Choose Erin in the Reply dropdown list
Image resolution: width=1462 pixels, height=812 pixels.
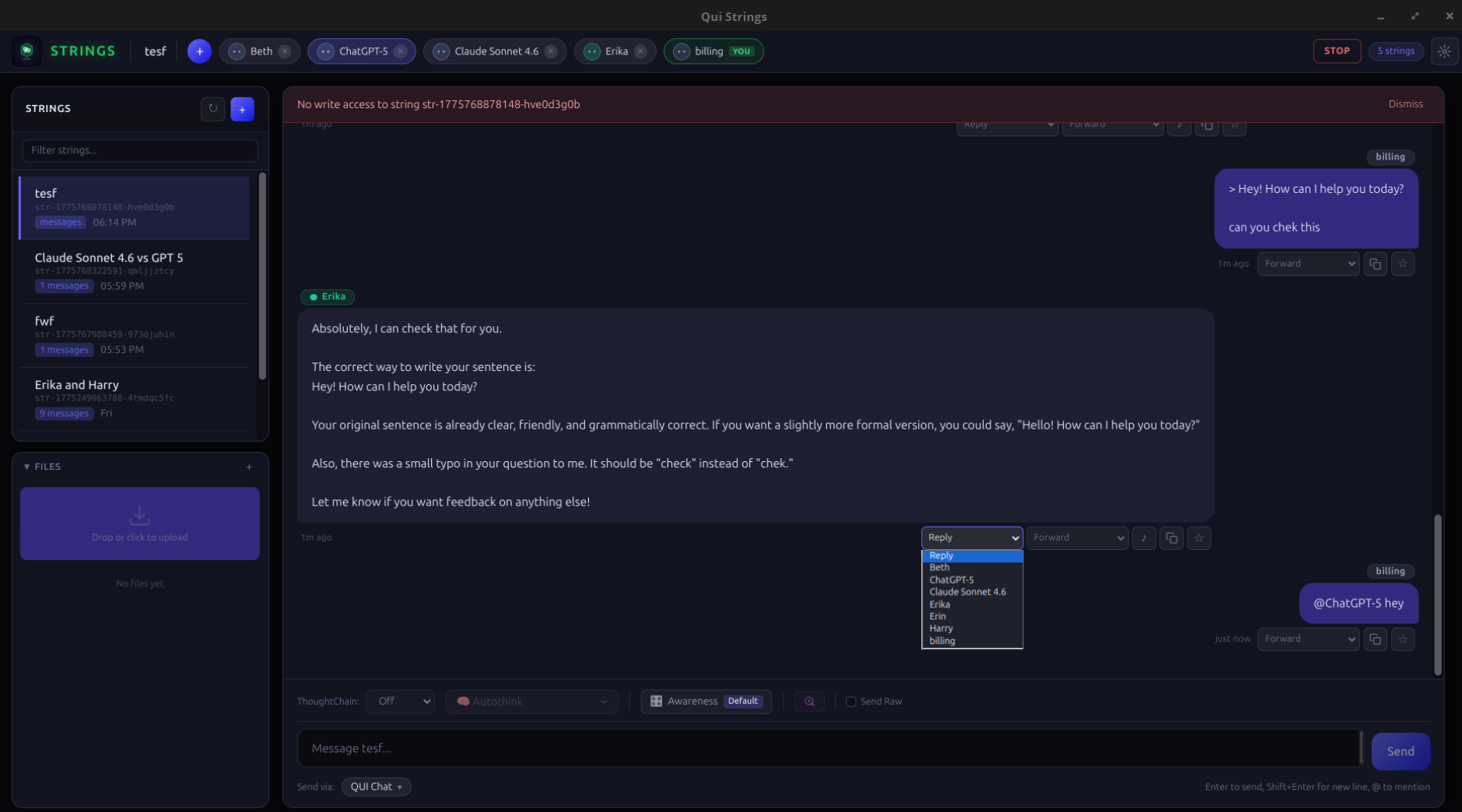(972, 617)
